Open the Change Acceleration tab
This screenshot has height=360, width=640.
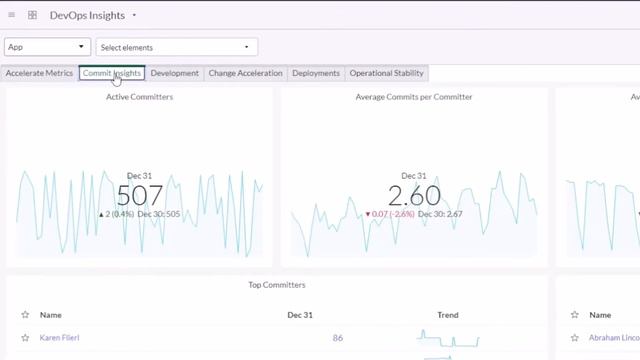(x=245, y=73)
